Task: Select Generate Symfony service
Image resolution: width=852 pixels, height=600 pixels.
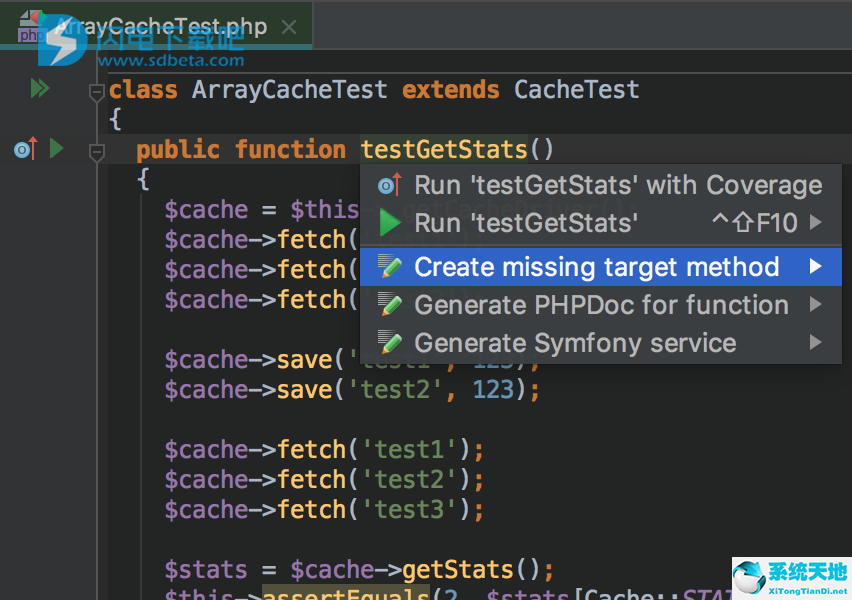Action: (600, 343)
